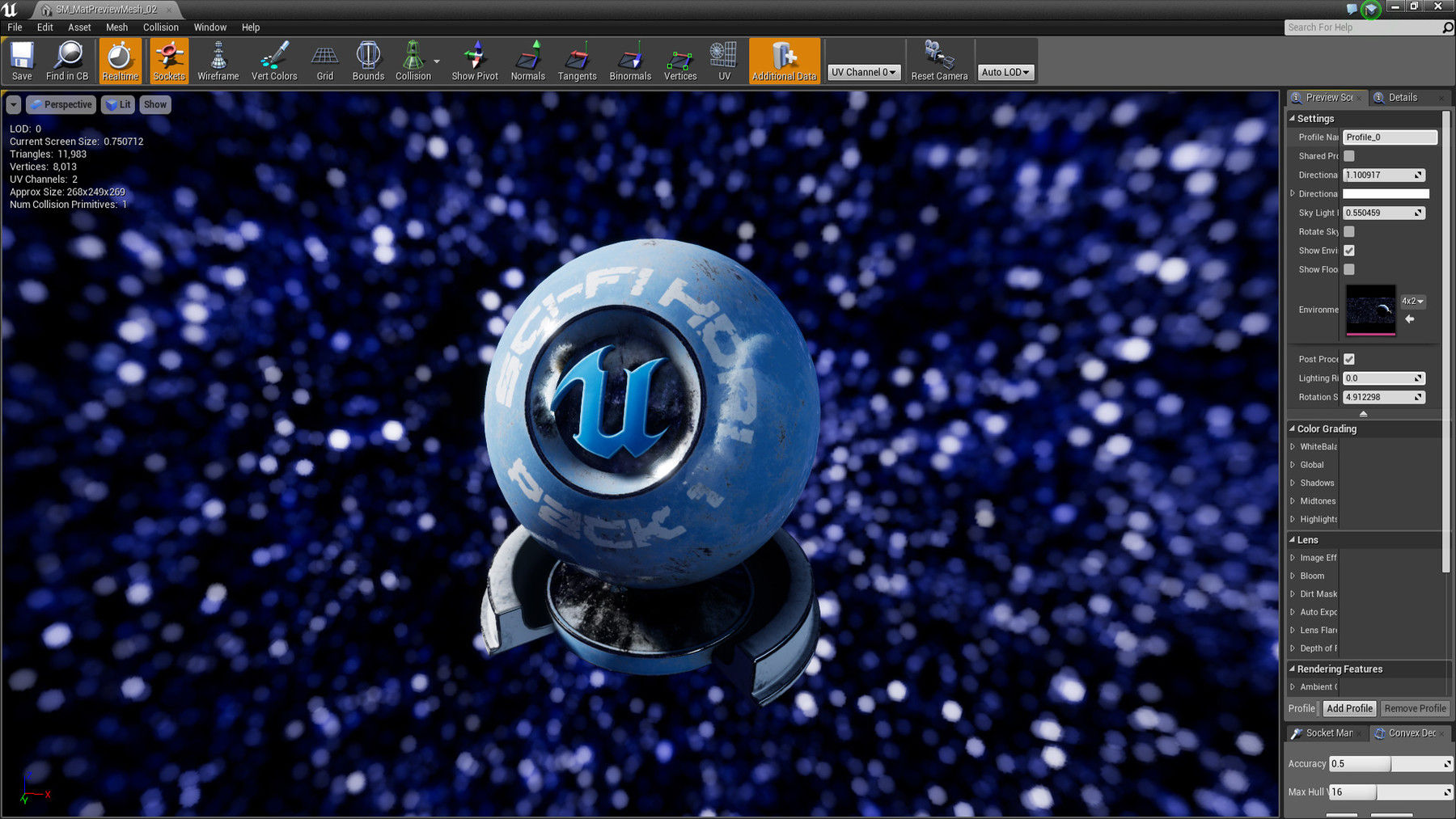Image resolution: width=1456 pixels, height=819 pixels.
Task: Click the chat bubble icon in title bar
Action: pyautogui.click(x=1352, y=9)
